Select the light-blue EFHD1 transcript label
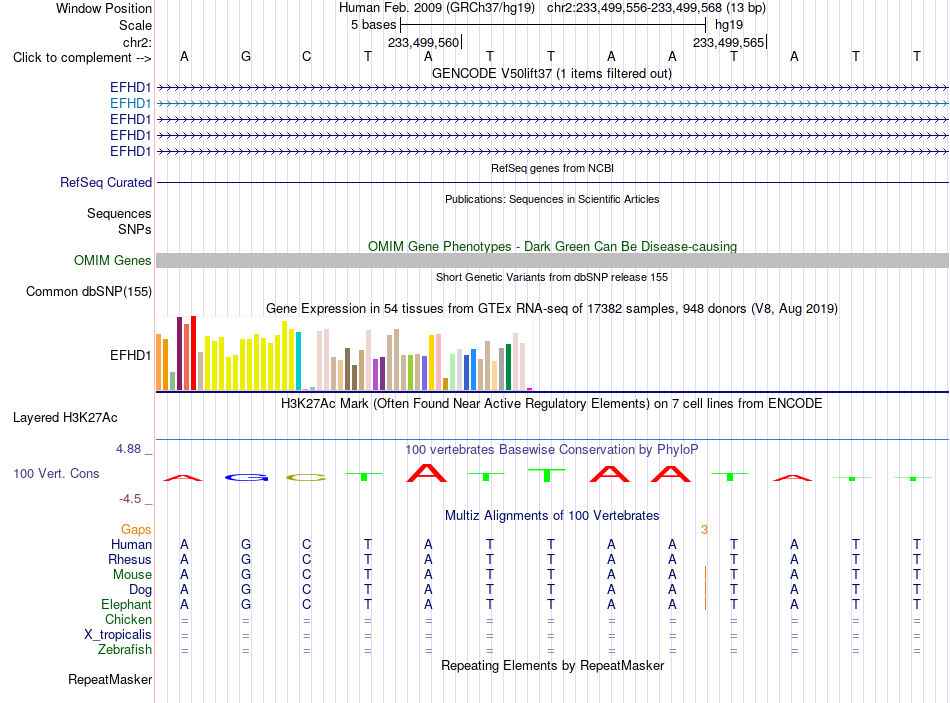The height and width of the screenshot is (703, 950). tap(130, 104)
